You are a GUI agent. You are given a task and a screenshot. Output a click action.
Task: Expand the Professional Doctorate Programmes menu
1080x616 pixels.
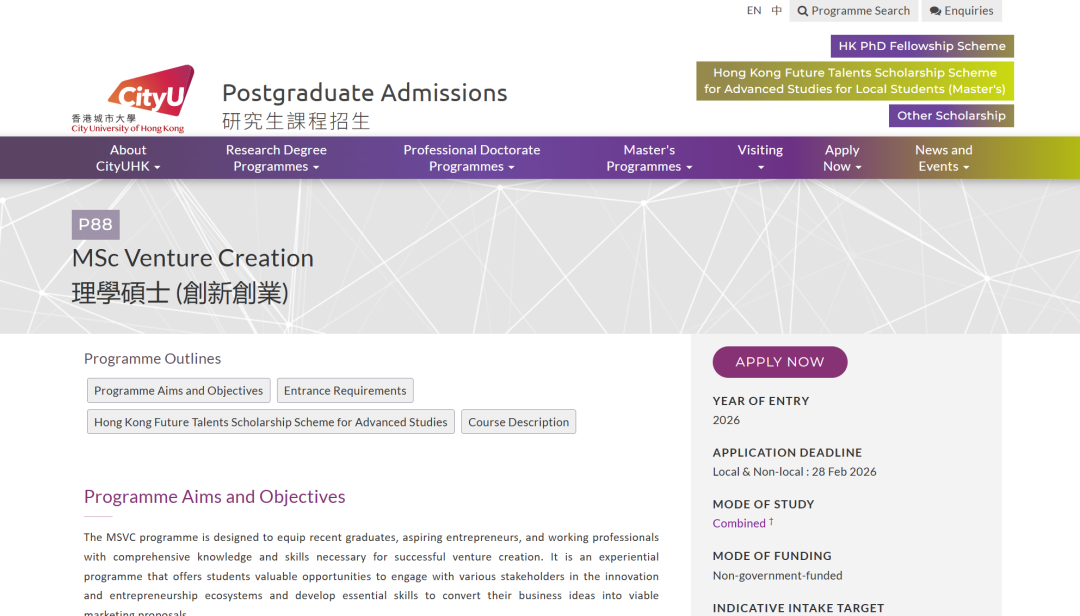(471, 157)
